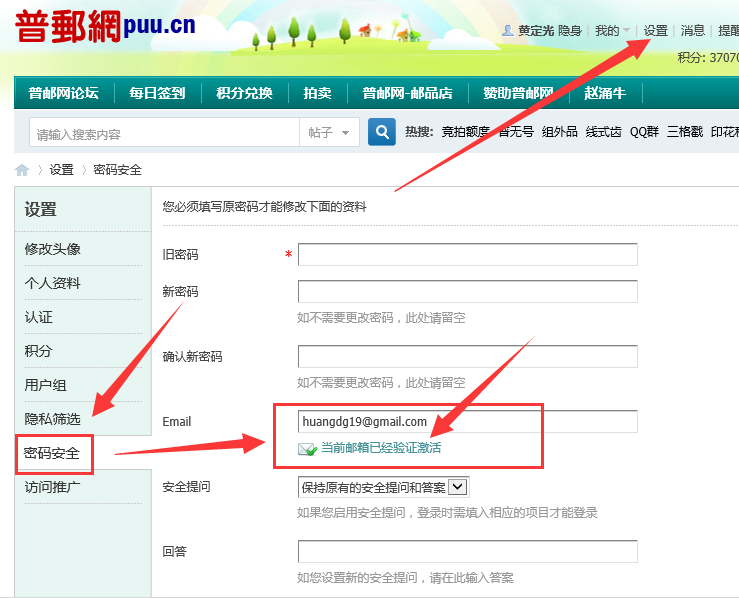Select 个人资料 in settings sidebar
739x598 pixels.
coord(52,283)
